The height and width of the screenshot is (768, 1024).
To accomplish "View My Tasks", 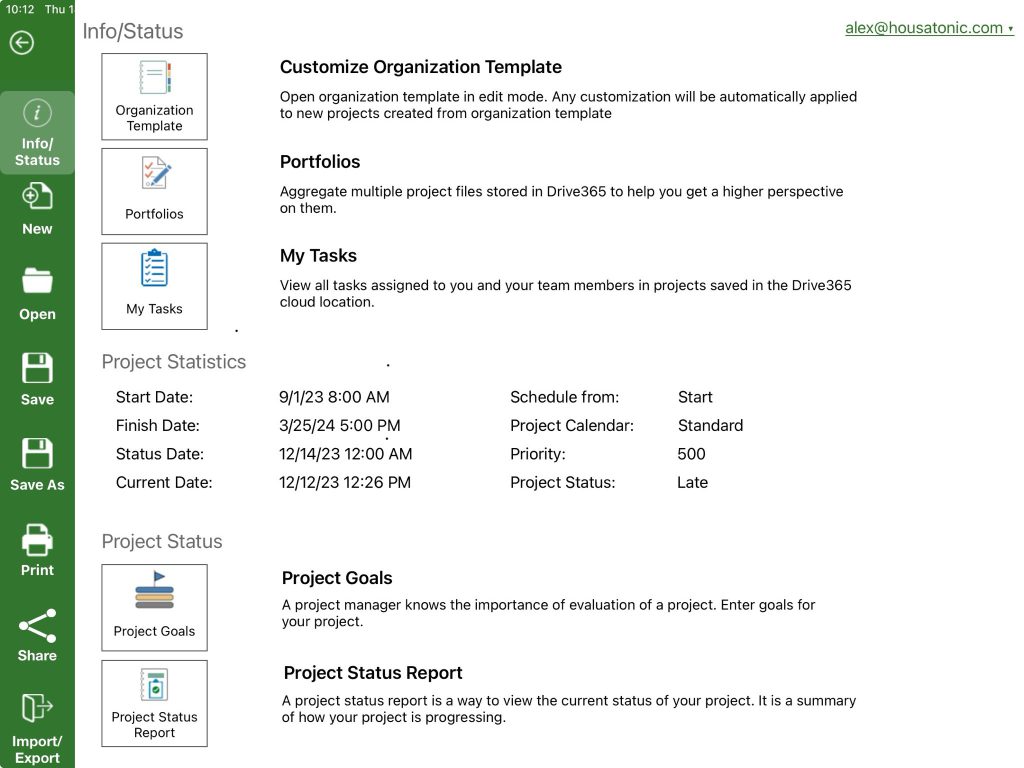I will pyautogui.click(x=153, y=285).
